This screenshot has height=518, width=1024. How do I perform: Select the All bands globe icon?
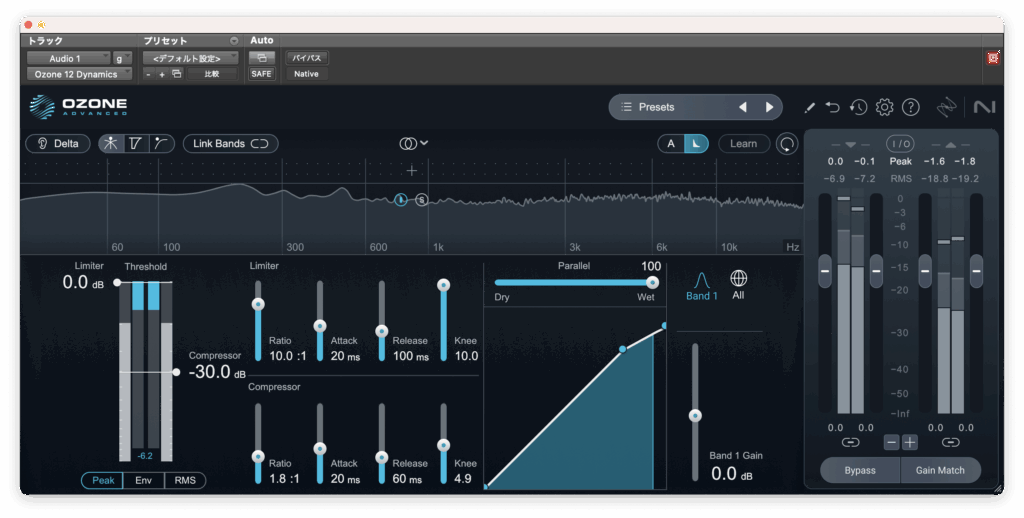[x=738, y=279]
